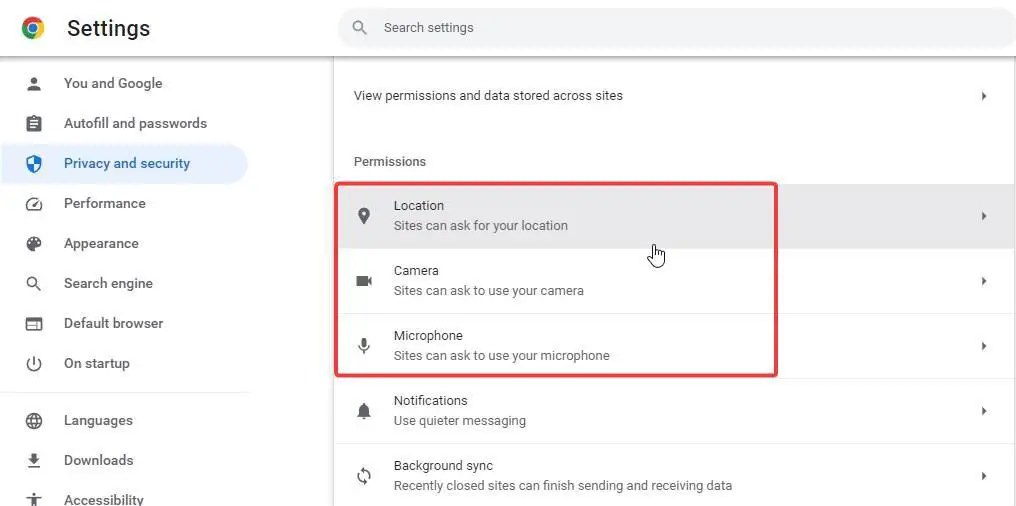The height and width of the screenshot is (506, 1016).
Task: Click the Camera permission icon
Action: [364, 281]
